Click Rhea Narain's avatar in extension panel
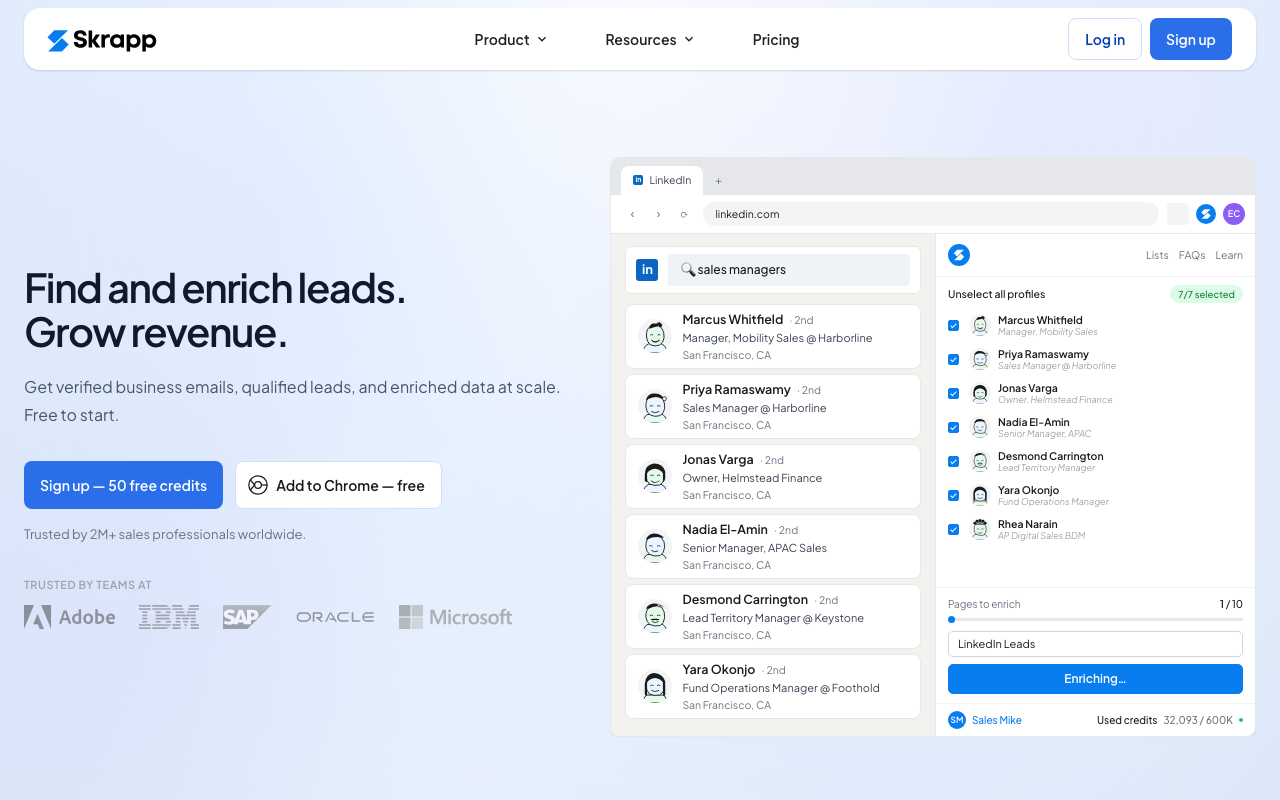The height and width of the screenshot is (800, 1280). tap(980, 529)
